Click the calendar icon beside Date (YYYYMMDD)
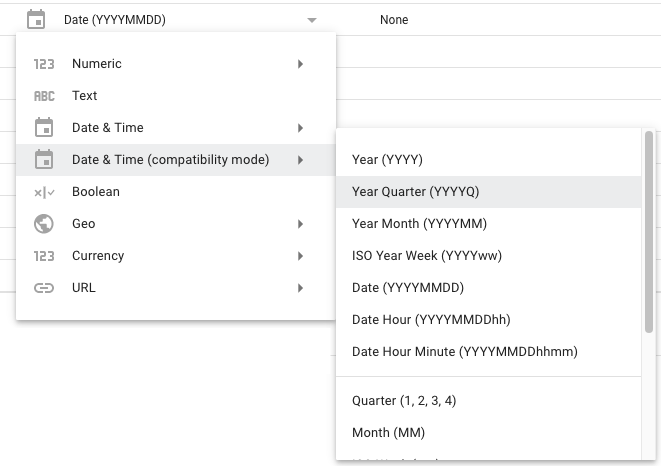This screenshot has height=466, width=661. pos(36,20)
